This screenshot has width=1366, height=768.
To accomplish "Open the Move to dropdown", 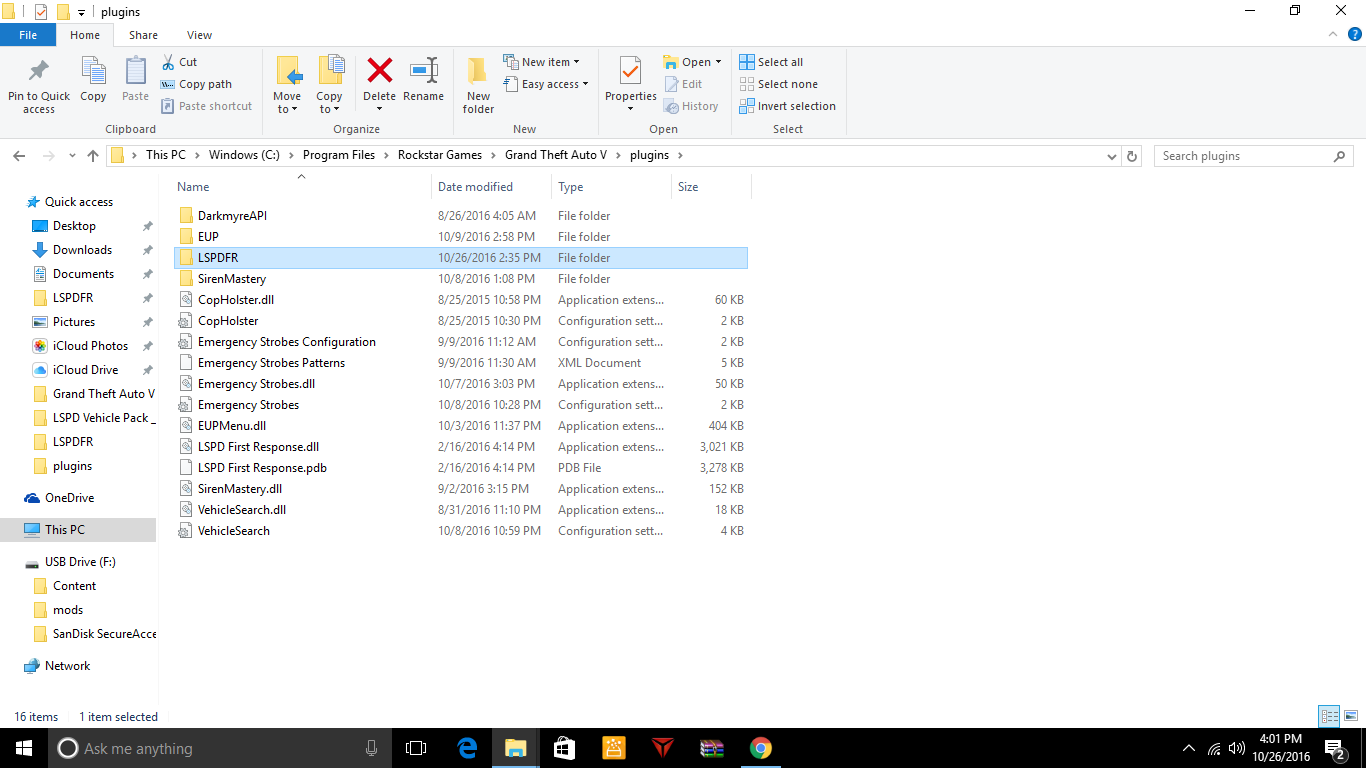I will click(x=287, y=103).
